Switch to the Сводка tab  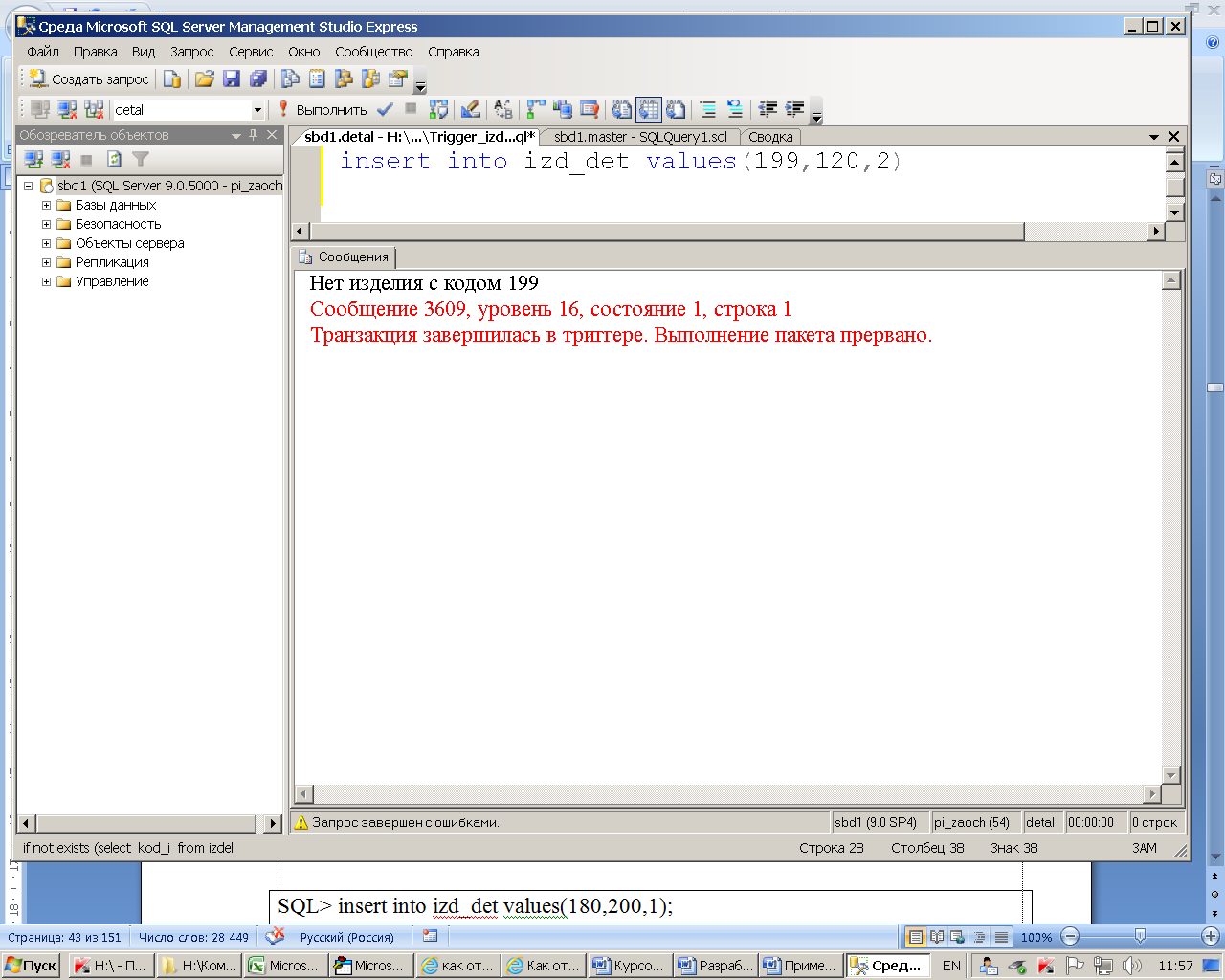click(x=770, y=137)
